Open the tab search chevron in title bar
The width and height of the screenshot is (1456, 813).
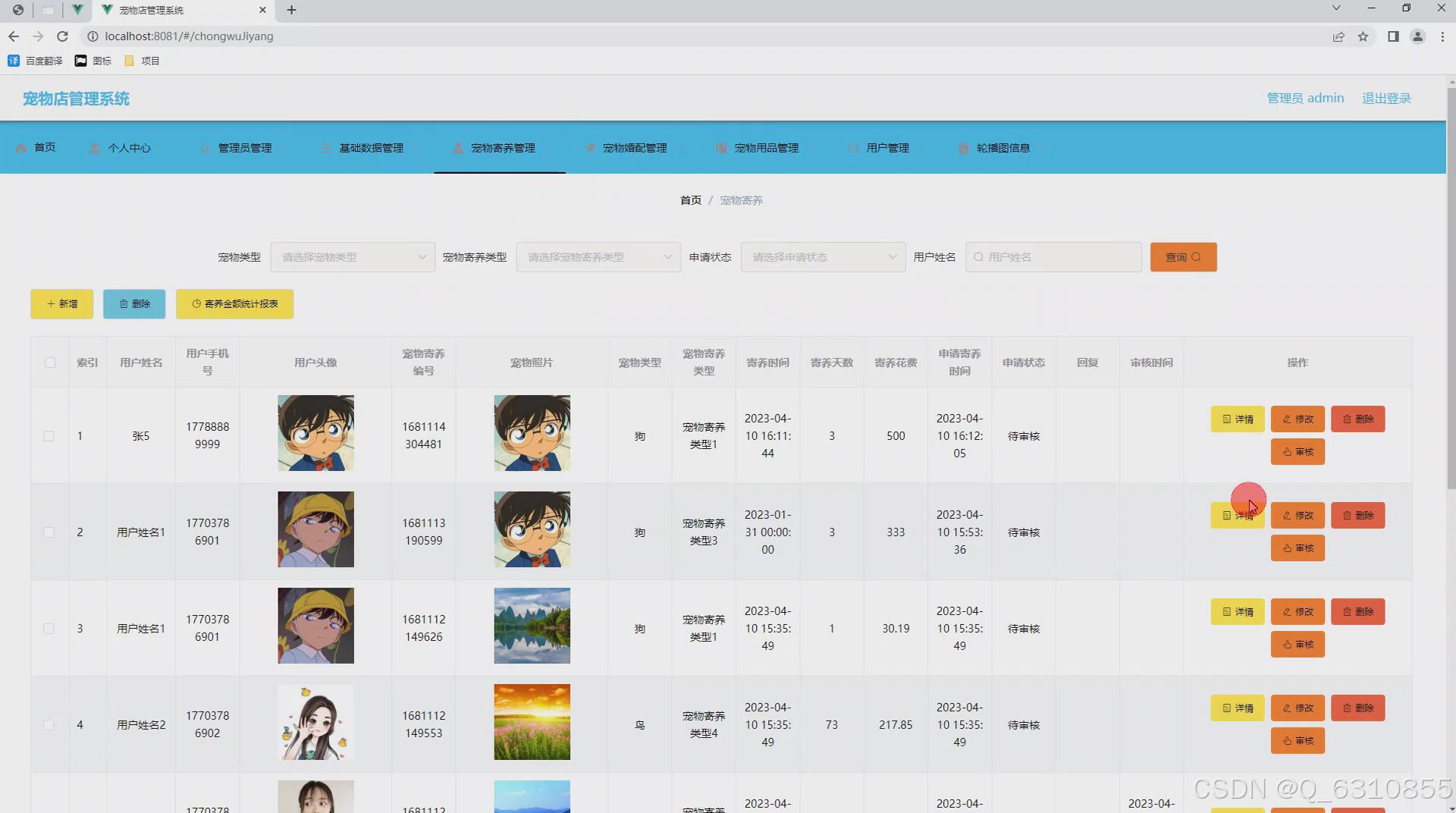1336,8
